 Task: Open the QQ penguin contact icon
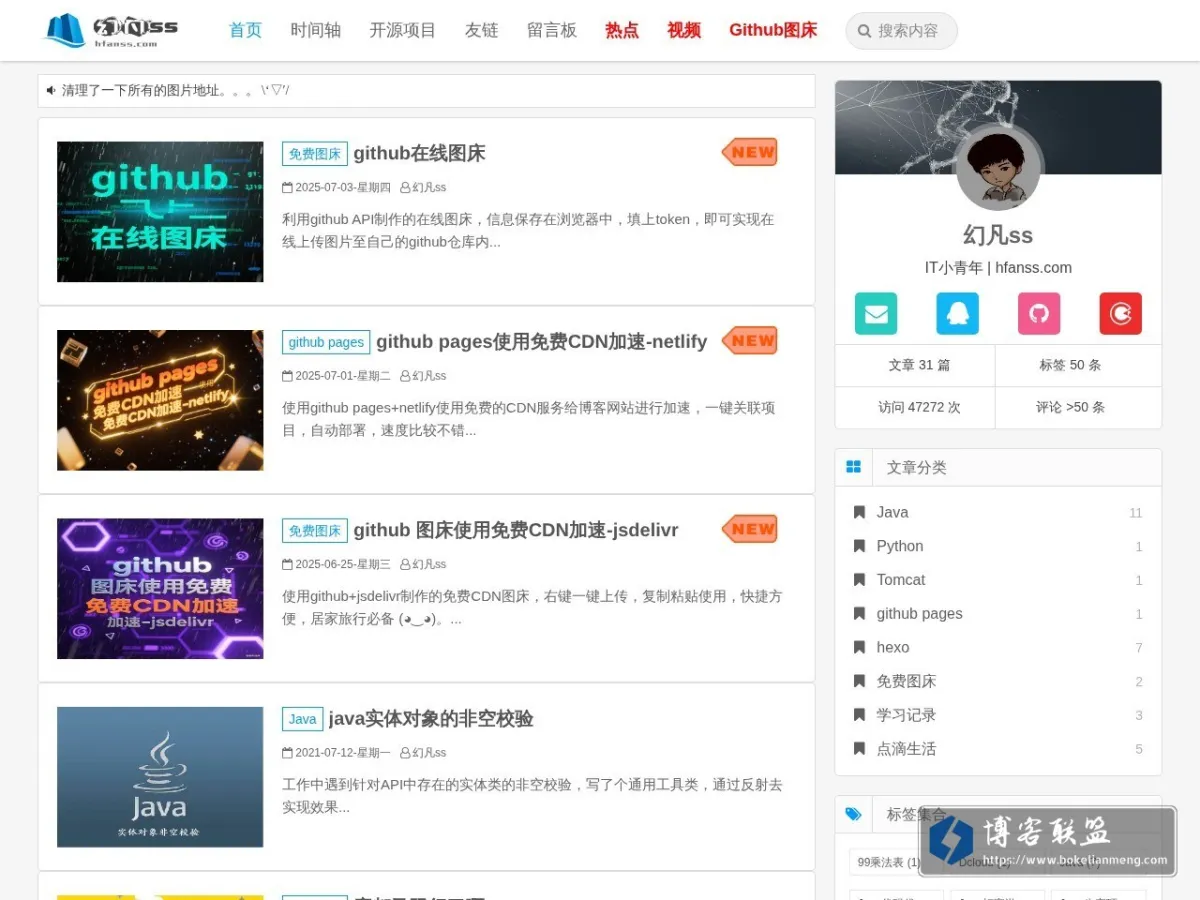(957, 314)
